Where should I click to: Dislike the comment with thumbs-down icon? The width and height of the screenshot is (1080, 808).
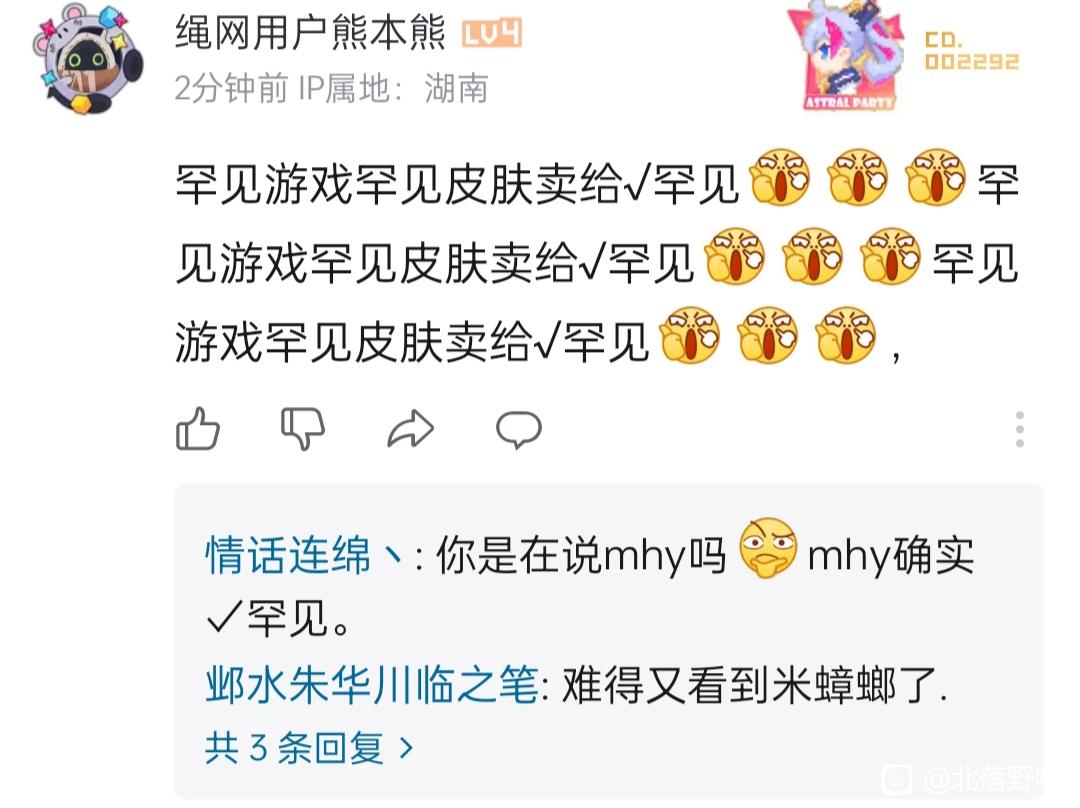(x=303, y=428)
